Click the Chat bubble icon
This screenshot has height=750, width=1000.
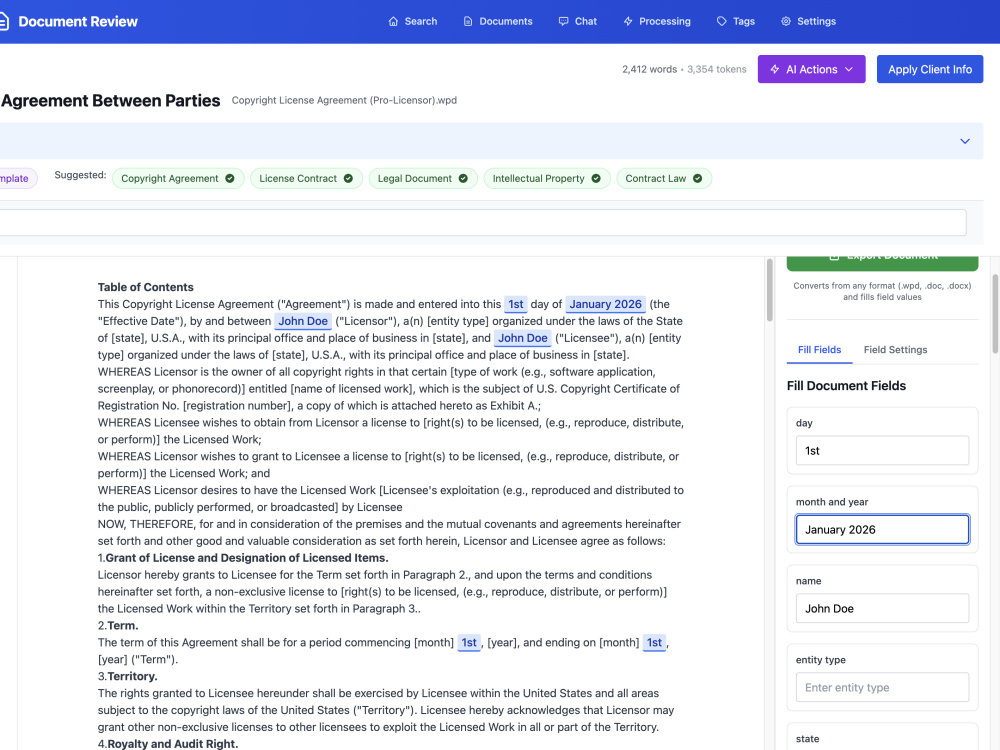click(x=563, y=22)
